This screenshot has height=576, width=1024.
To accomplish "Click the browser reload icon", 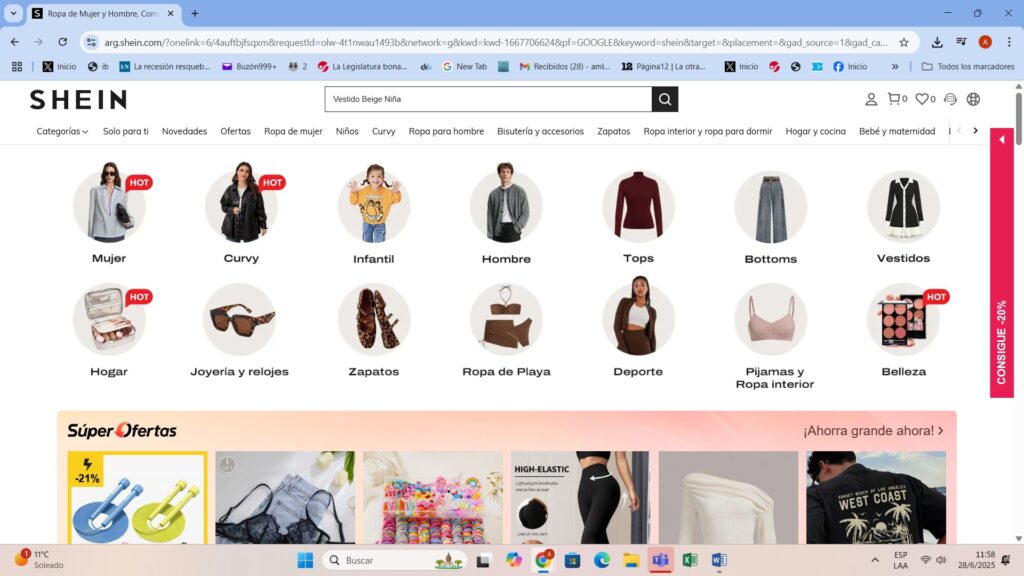I will (62, 44).
